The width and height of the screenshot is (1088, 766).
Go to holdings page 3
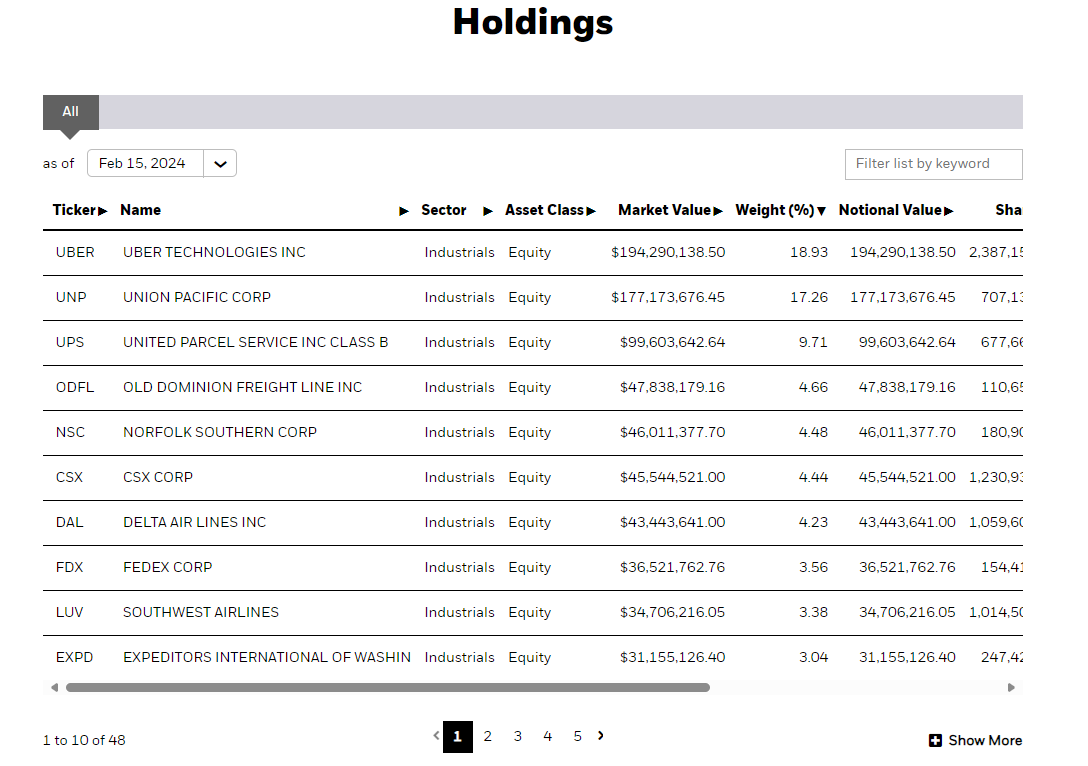point(518,736)
